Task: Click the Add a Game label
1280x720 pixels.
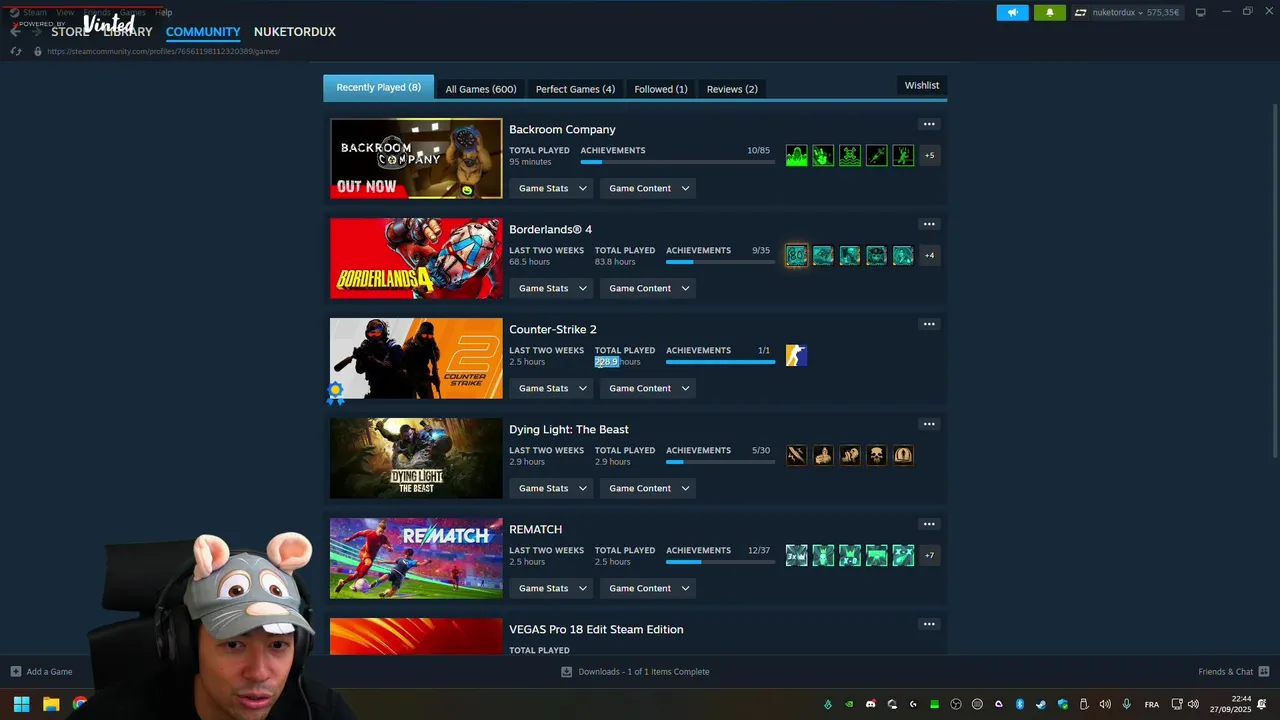Action: click(49, 672)
